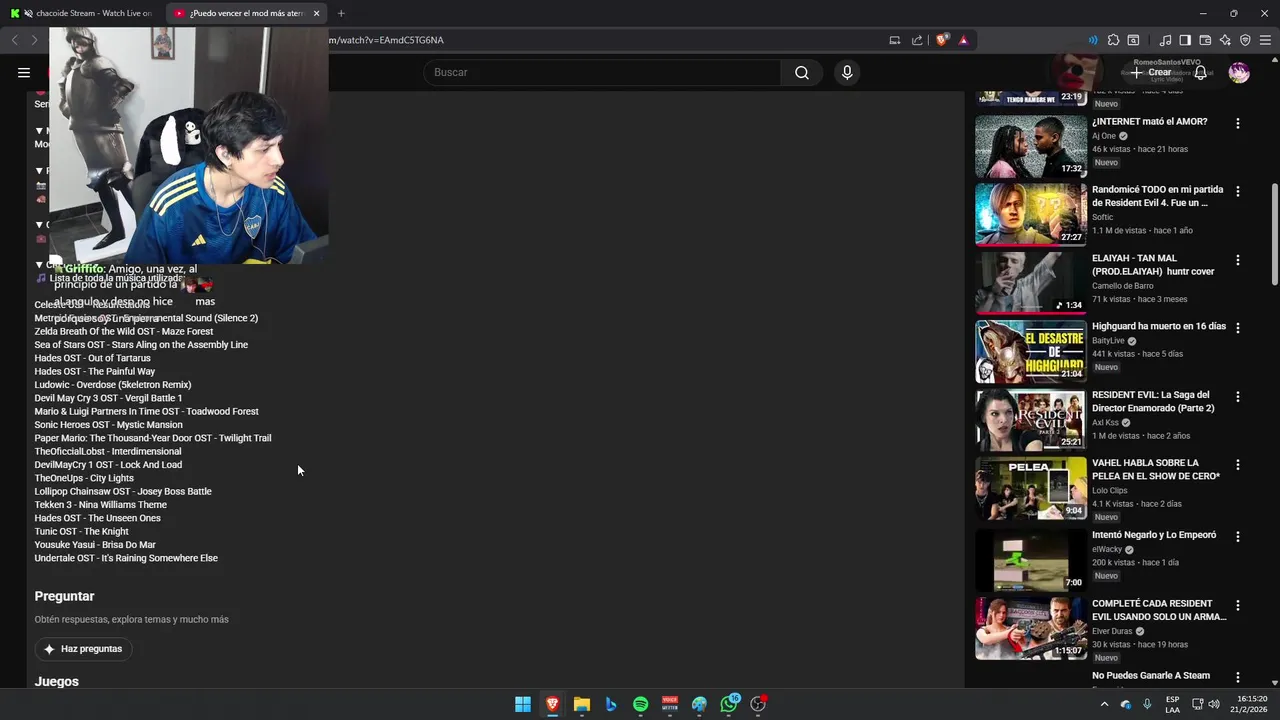Open Brave Rewards triangle icon
The width and height of the screenshot is (1280, 720).
pyautogui.click(x=963, y=40)
